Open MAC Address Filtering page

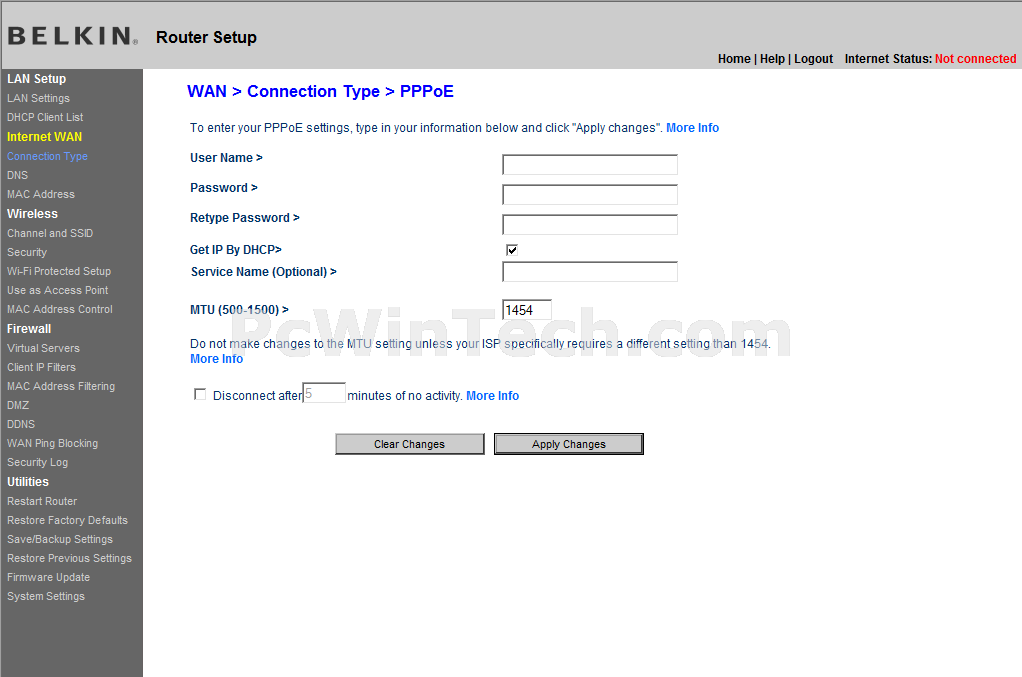coord(61,386)
